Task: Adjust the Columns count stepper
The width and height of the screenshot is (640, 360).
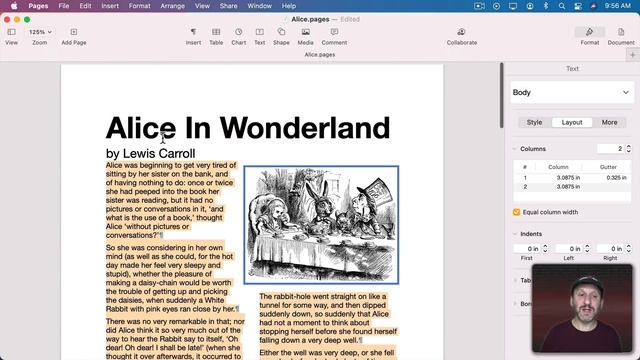Action: tap(629, 149)
